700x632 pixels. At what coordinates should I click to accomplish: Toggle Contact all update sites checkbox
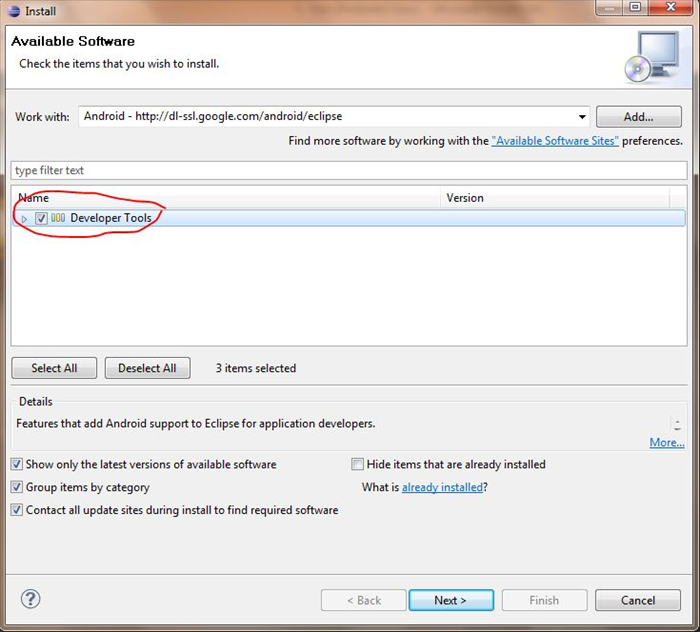17,510
